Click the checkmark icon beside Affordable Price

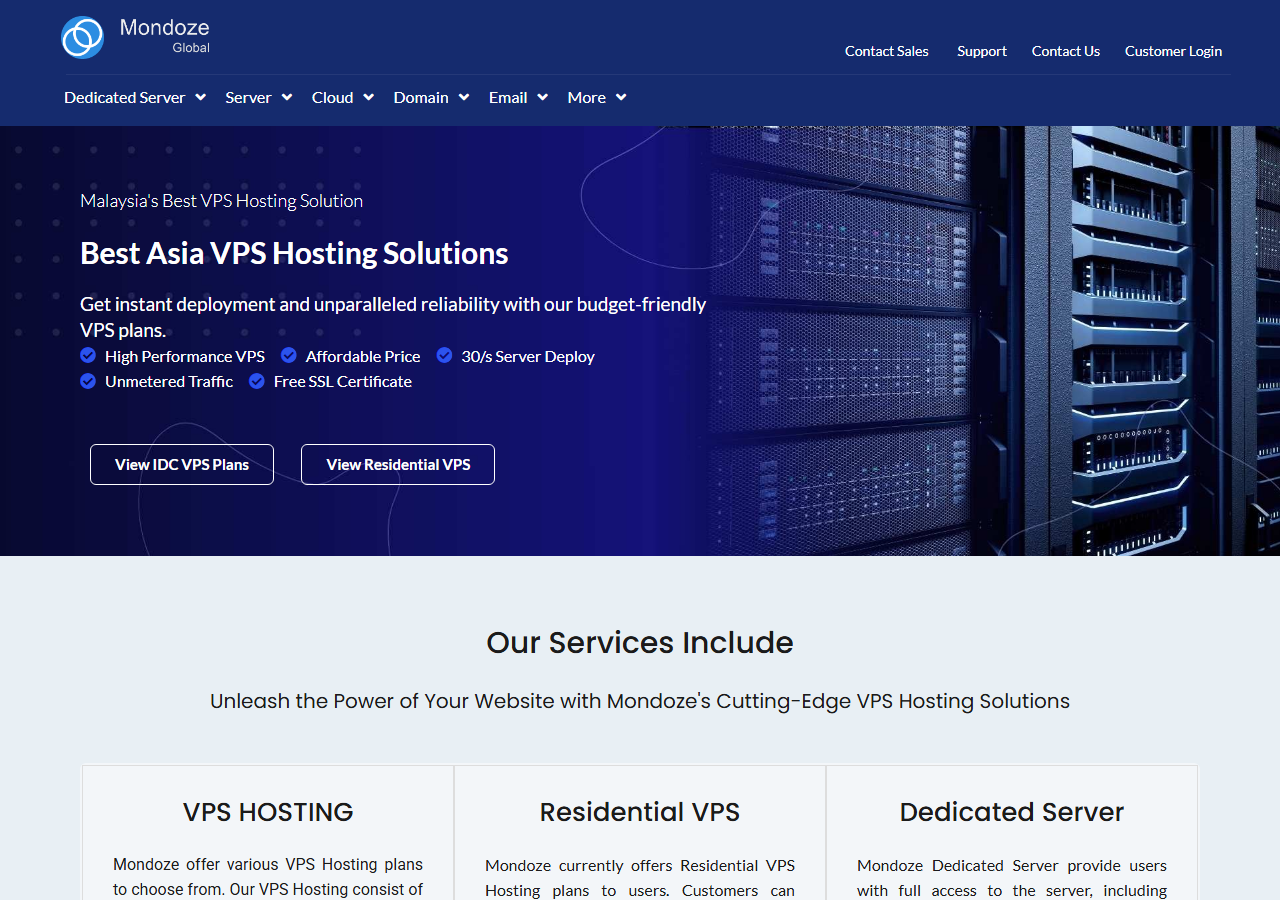pos(289,355)
